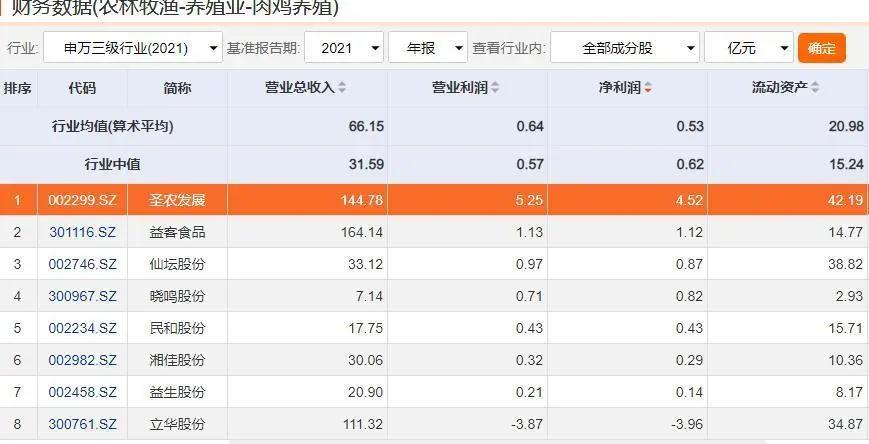
Task: Open the 全部成分股 scope dropdown
Action: tap(625, 48)
